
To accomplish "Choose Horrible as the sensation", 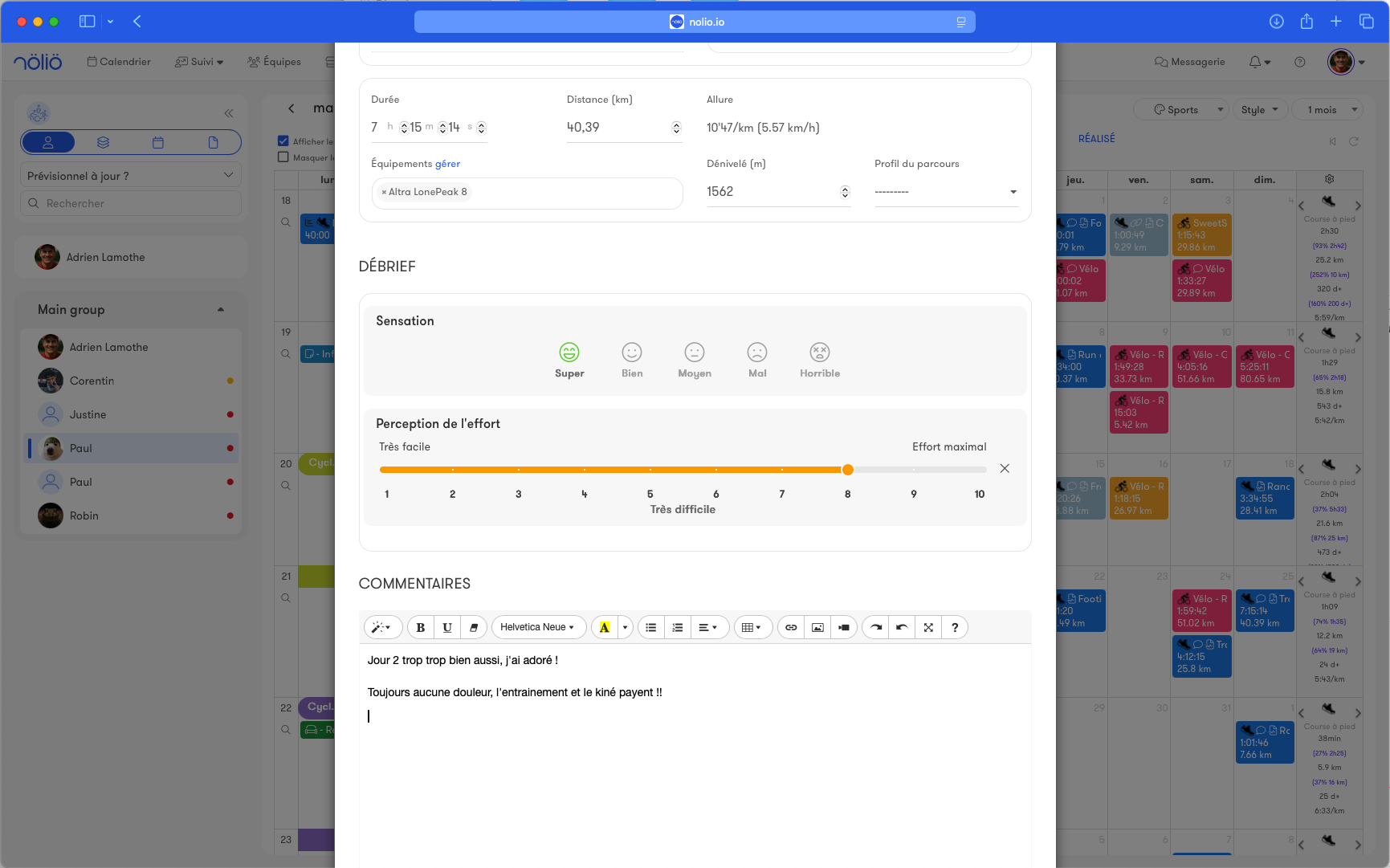I will (x=819, y=352).
